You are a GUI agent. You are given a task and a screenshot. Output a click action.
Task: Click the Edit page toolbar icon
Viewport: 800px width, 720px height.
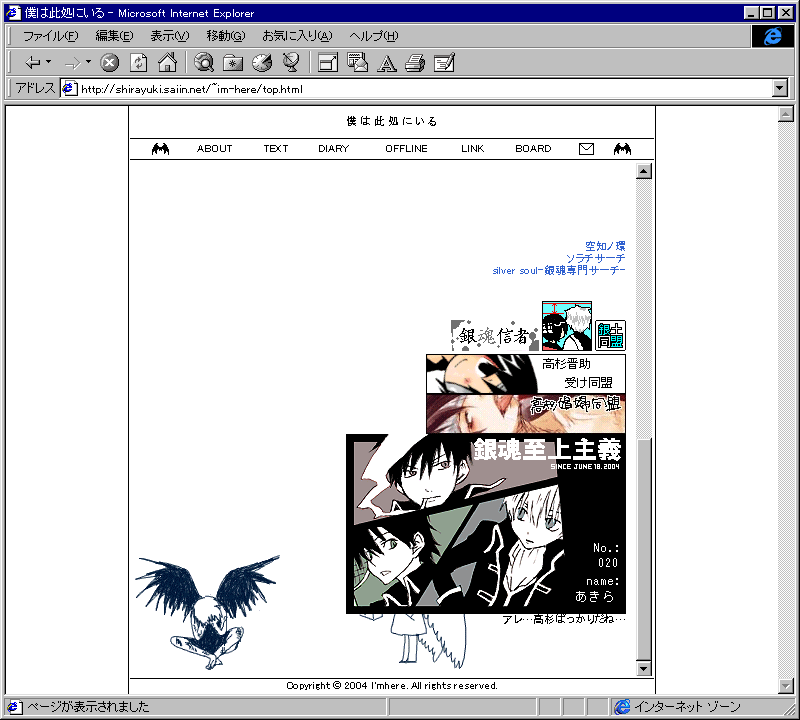pyautogui.click(x=444, y=63)
